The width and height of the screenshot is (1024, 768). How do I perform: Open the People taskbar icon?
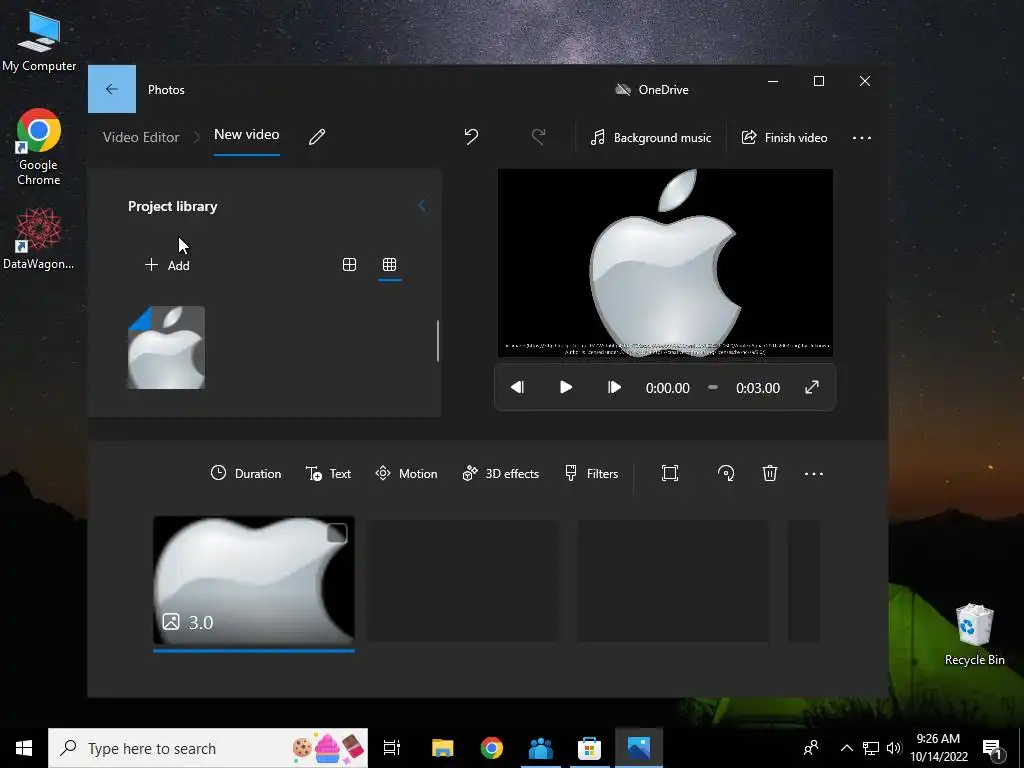811,748
